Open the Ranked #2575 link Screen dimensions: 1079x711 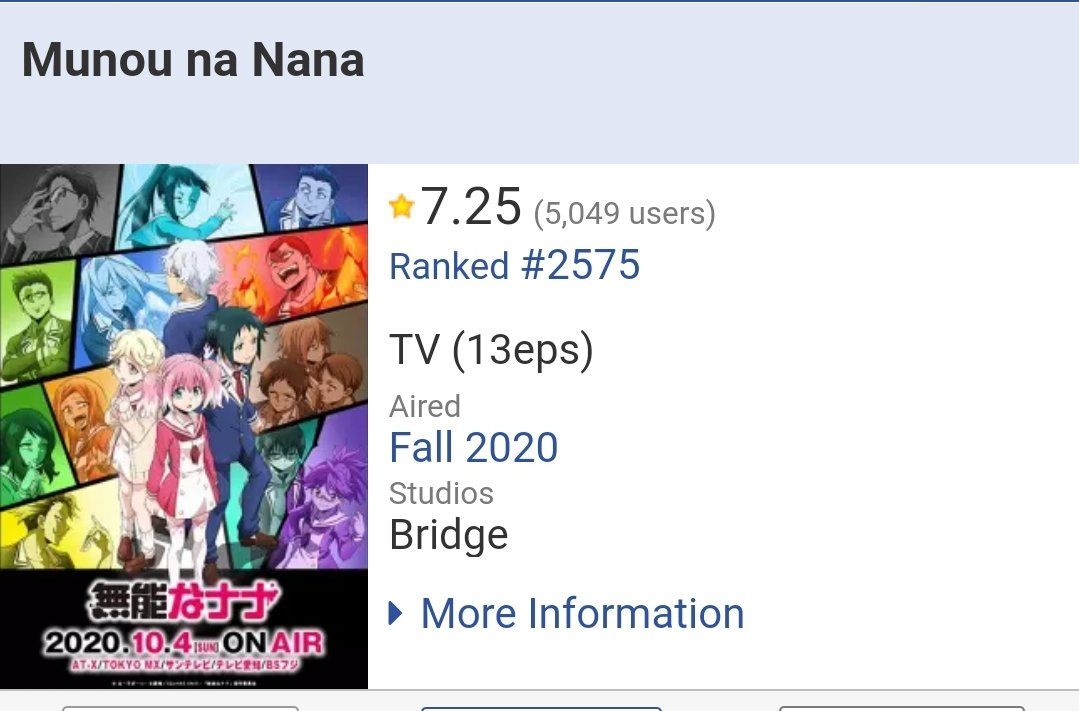[x=514, y=266]
